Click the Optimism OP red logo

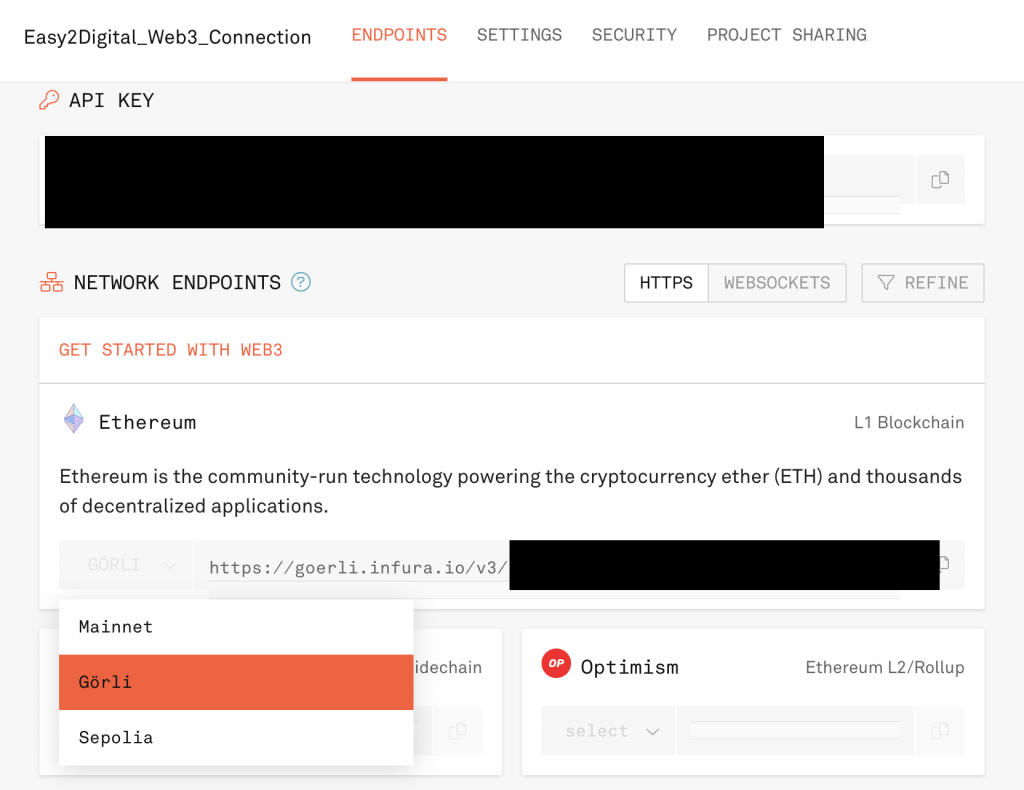(556, 663)
